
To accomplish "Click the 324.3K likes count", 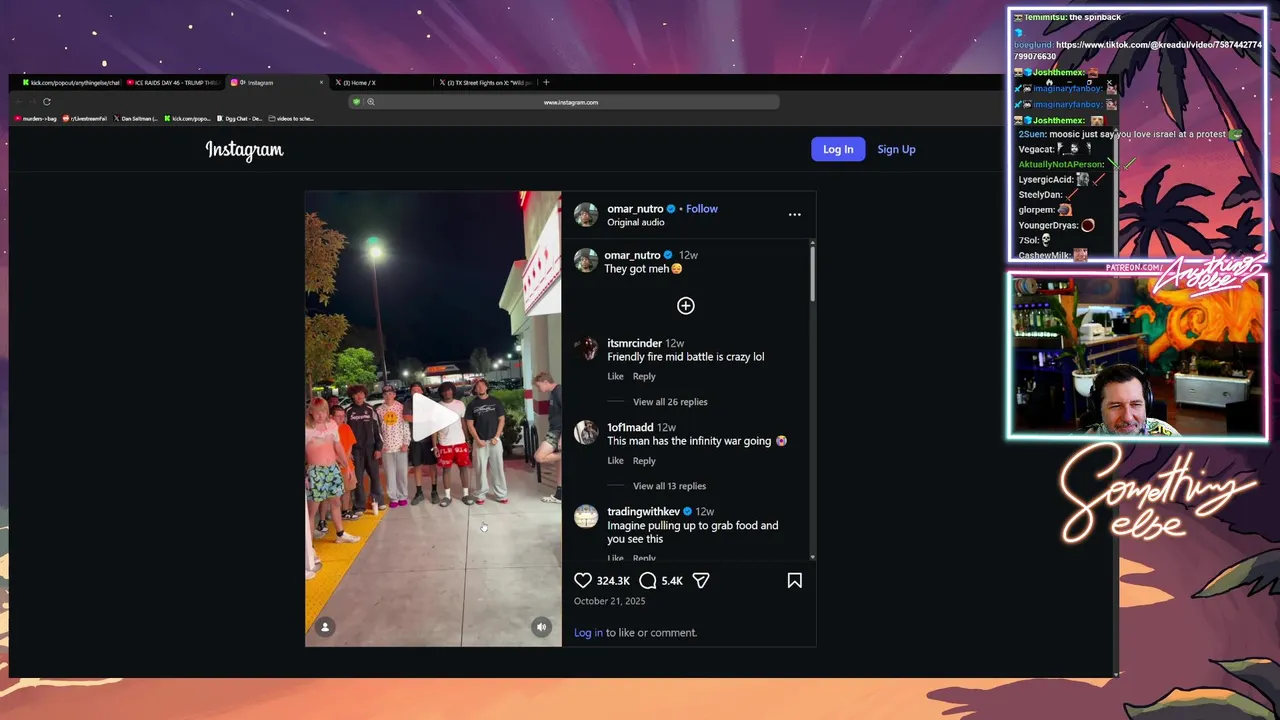I will (x=613, y=581).
